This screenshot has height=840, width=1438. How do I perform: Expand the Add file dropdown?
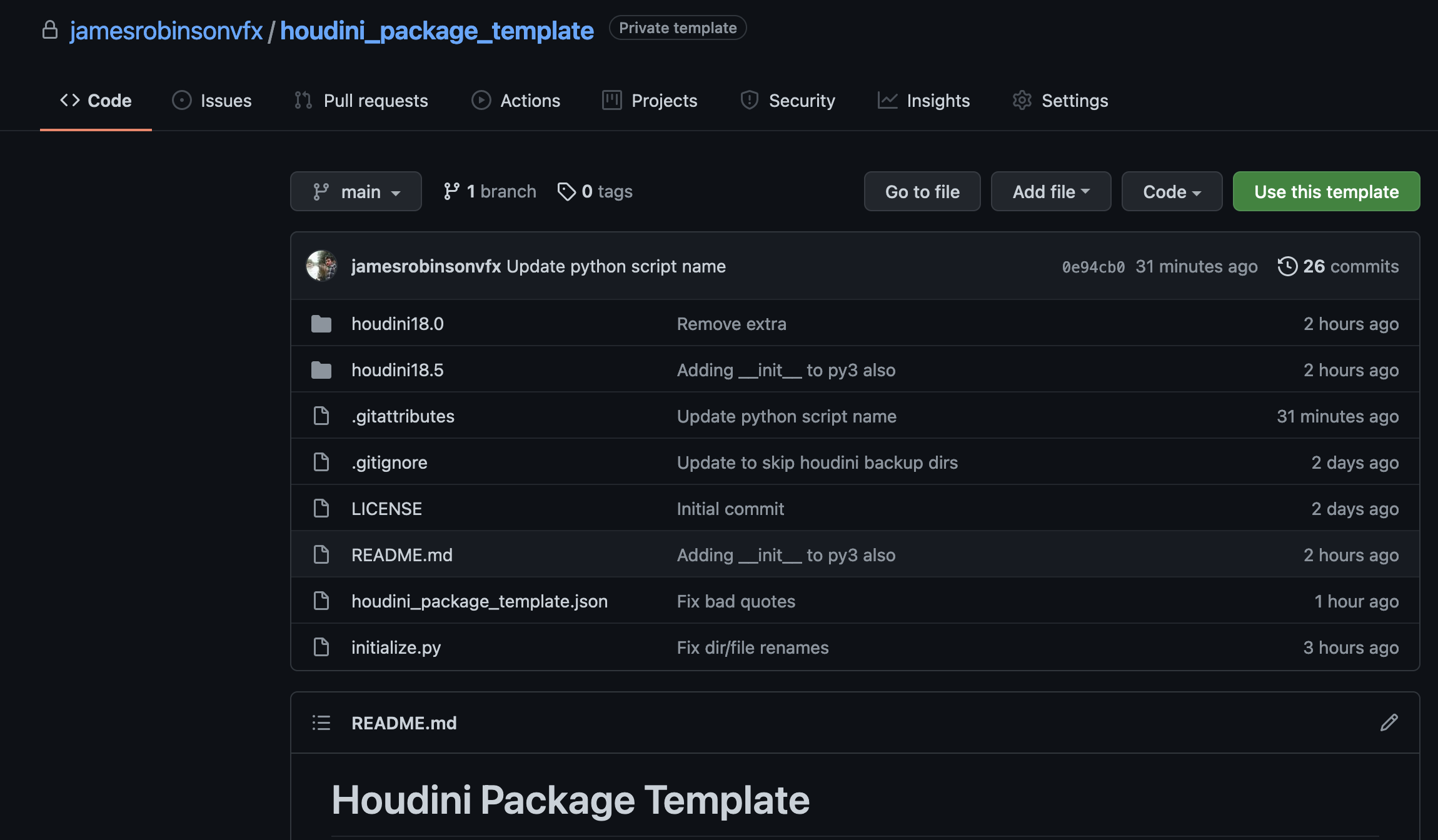(1051, 191)
